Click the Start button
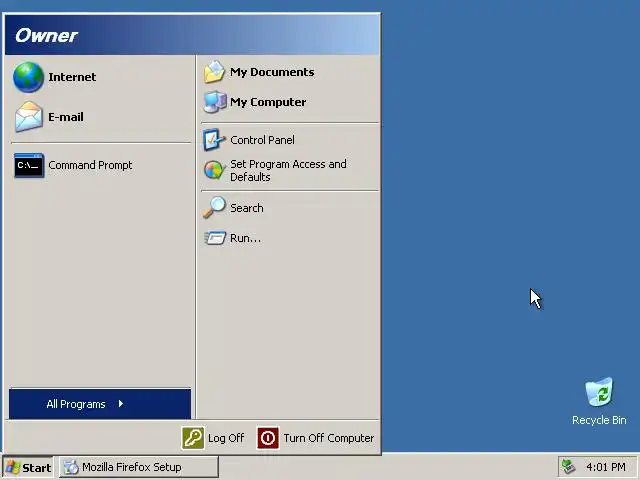The width and height of the screenshot is (640, 480). pyautogui.click(x=28, y=467)
